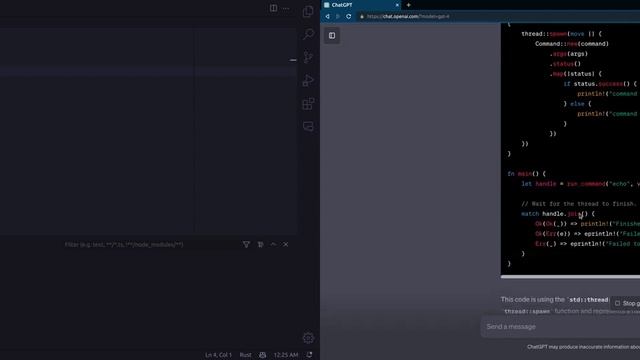The width and height of the screenshot is (640, 360).
Task: Click the 'This code is using the' response text
Action: (x=533, y=300)
